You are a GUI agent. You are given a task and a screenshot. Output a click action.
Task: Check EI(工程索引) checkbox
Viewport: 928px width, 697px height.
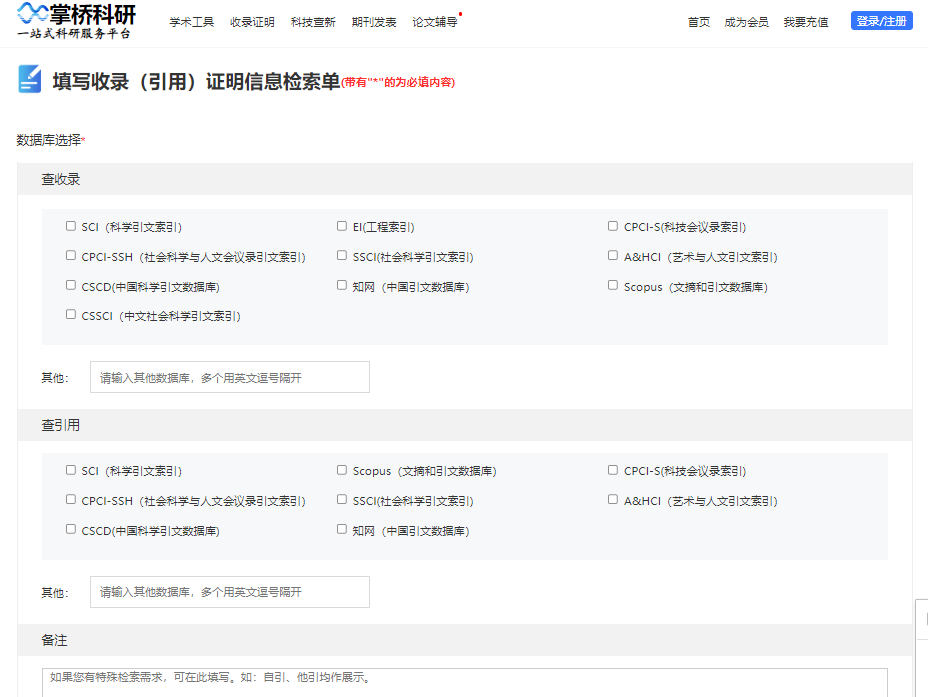[x=341, y=226]
